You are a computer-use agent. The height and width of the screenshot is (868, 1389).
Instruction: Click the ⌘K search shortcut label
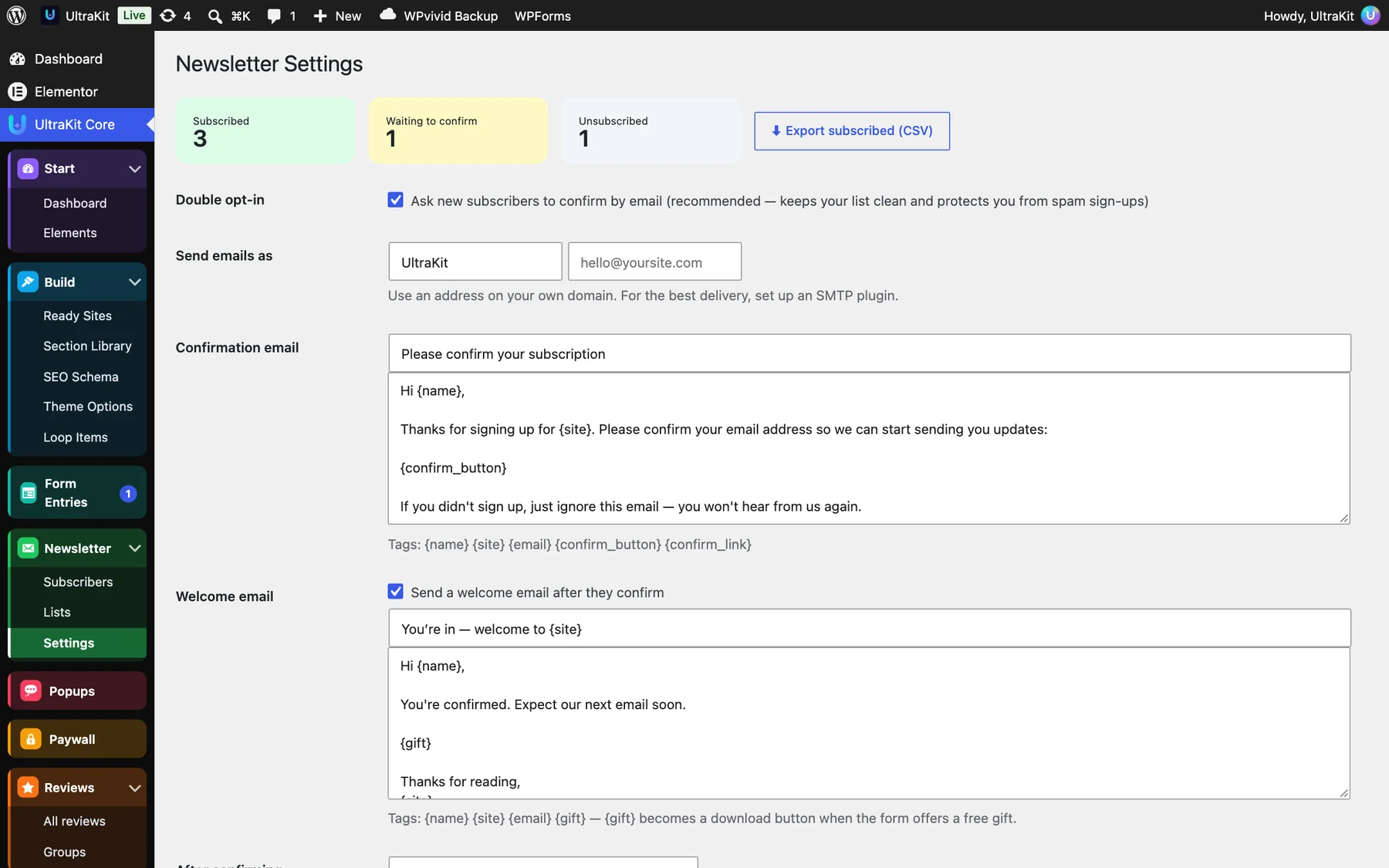241,16
